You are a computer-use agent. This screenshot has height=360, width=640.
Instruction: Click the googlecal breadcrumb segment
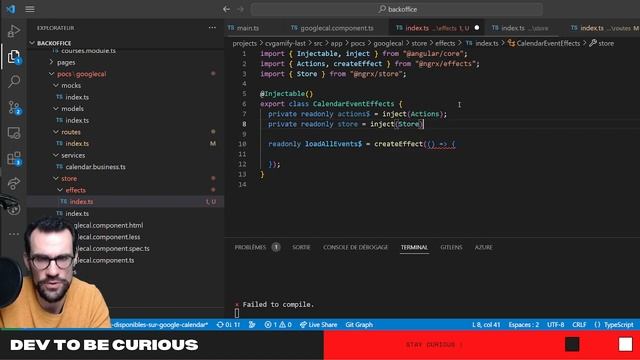pos(388,43)
